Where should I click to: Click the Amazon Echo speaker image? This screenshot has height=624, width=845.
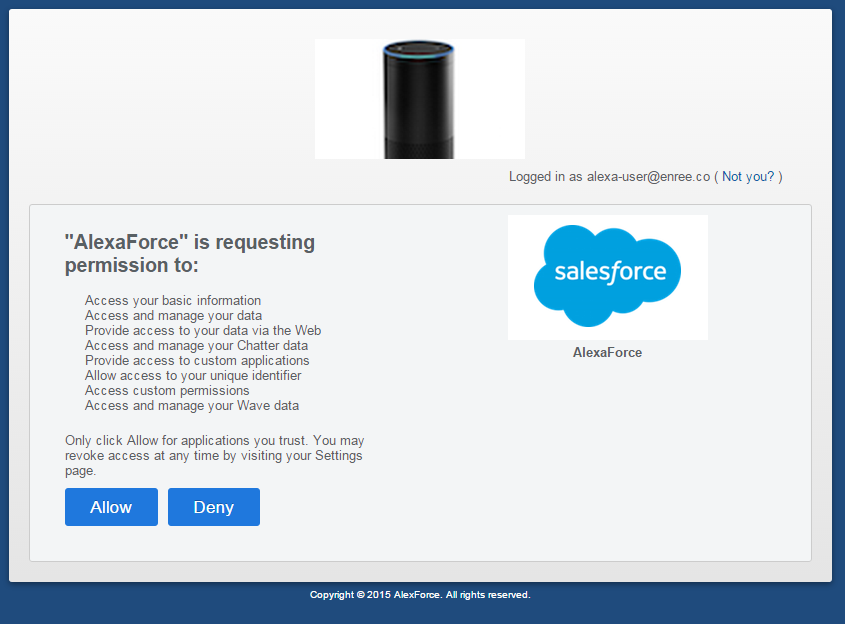(419, 99)
